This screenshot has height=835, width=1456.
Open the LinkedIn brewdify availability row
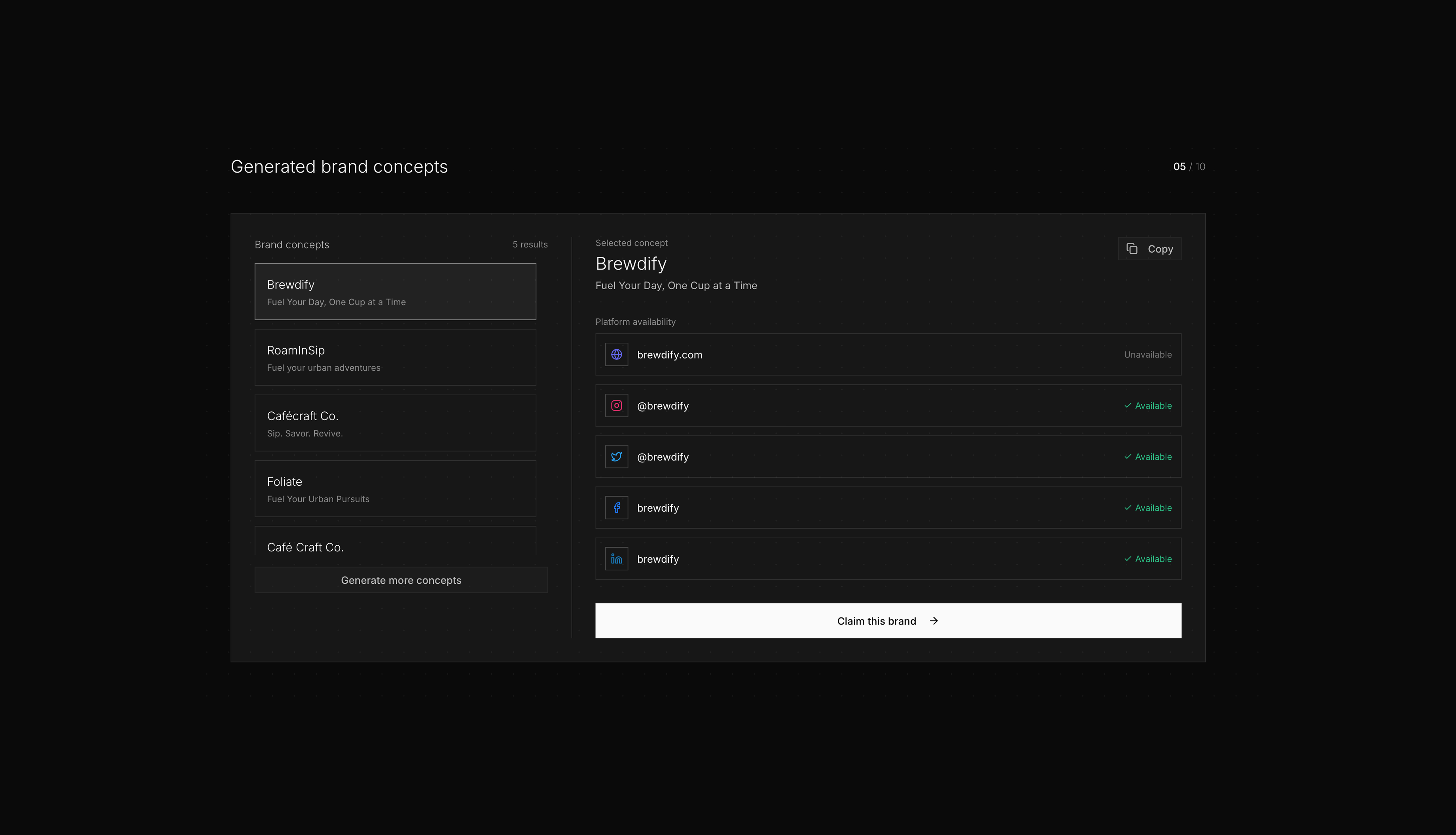(x=888, y=558)
